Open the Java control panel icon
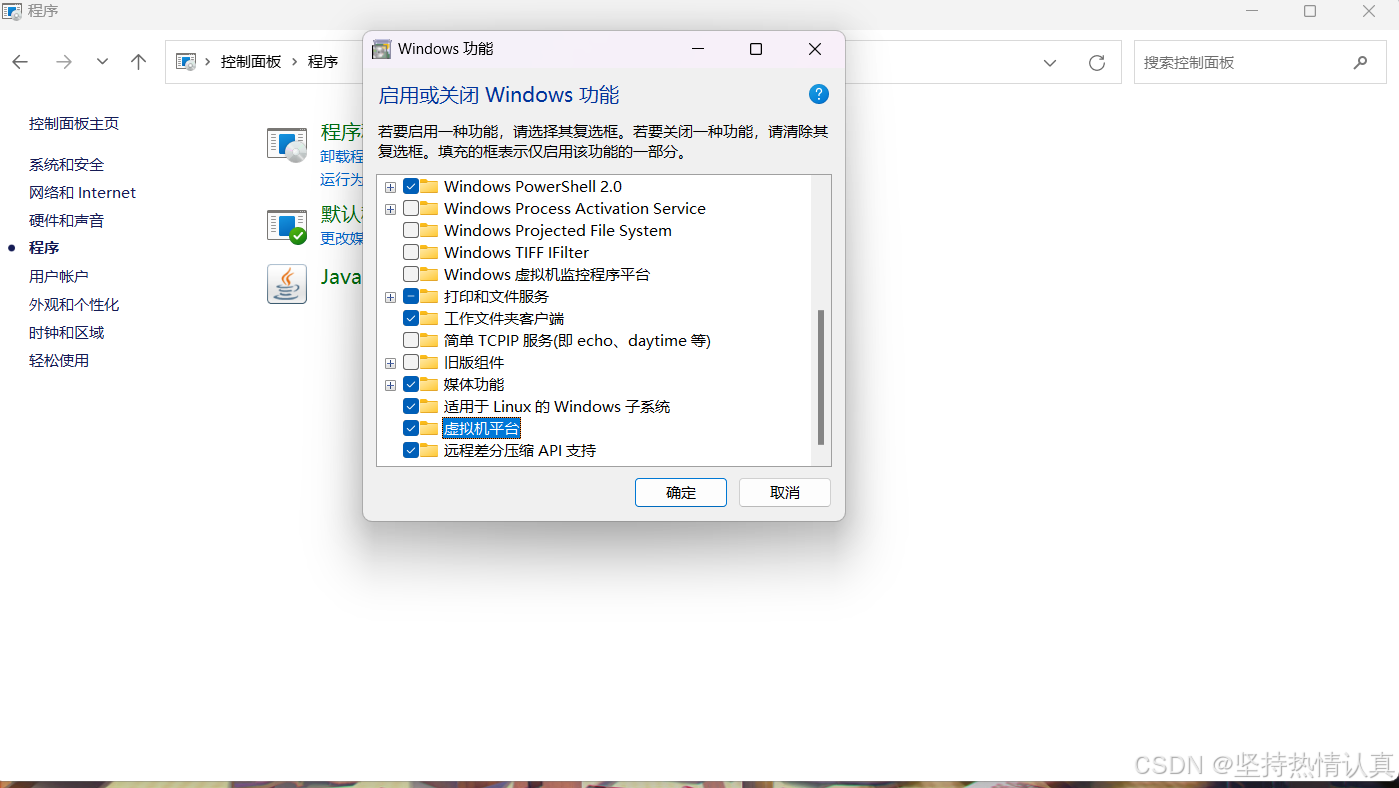 click(287, 284)
